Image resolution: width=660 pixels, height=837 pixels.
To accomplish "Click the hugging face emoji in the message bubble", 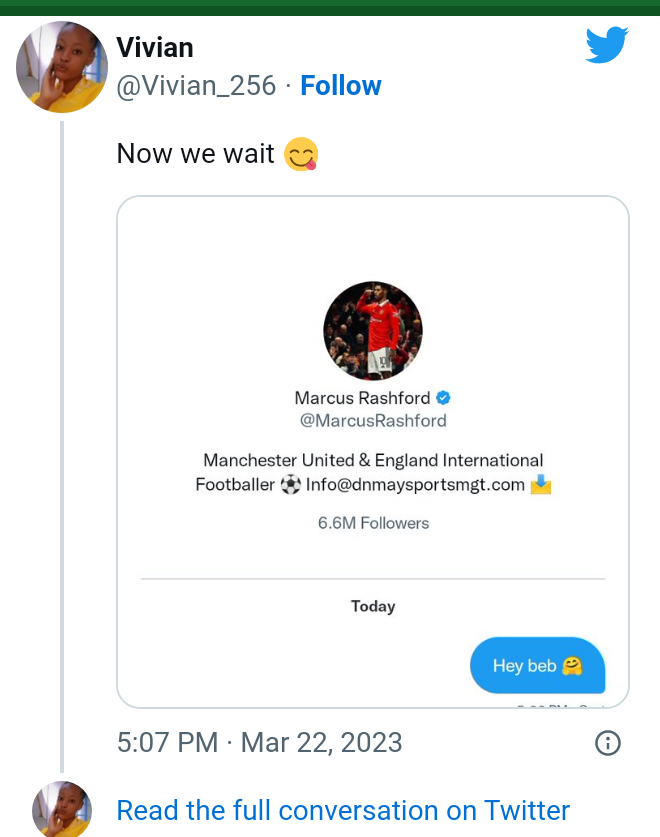I will click(572, 666).
